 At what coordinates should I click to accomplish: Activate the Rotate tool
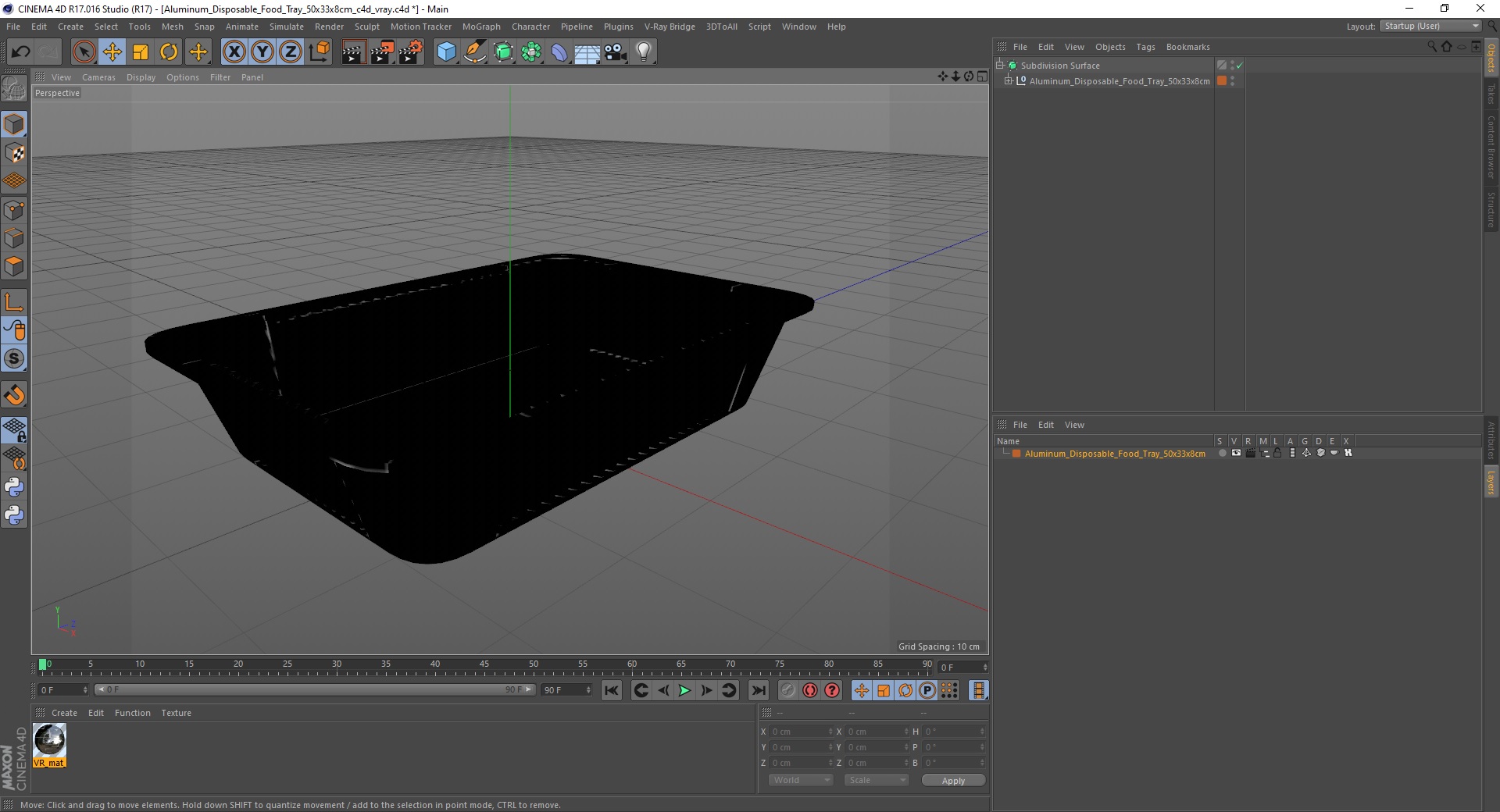tap(169, 52)
